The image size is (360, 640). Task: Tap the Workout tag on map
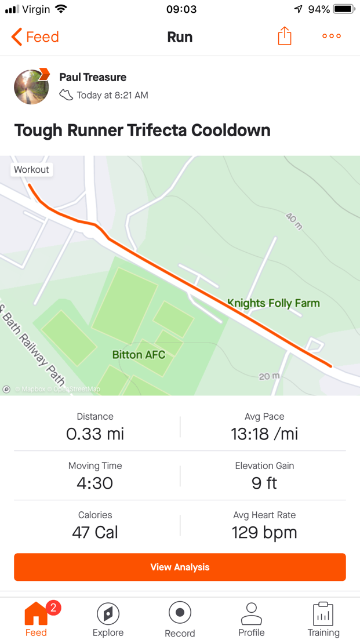pos(31,169)
